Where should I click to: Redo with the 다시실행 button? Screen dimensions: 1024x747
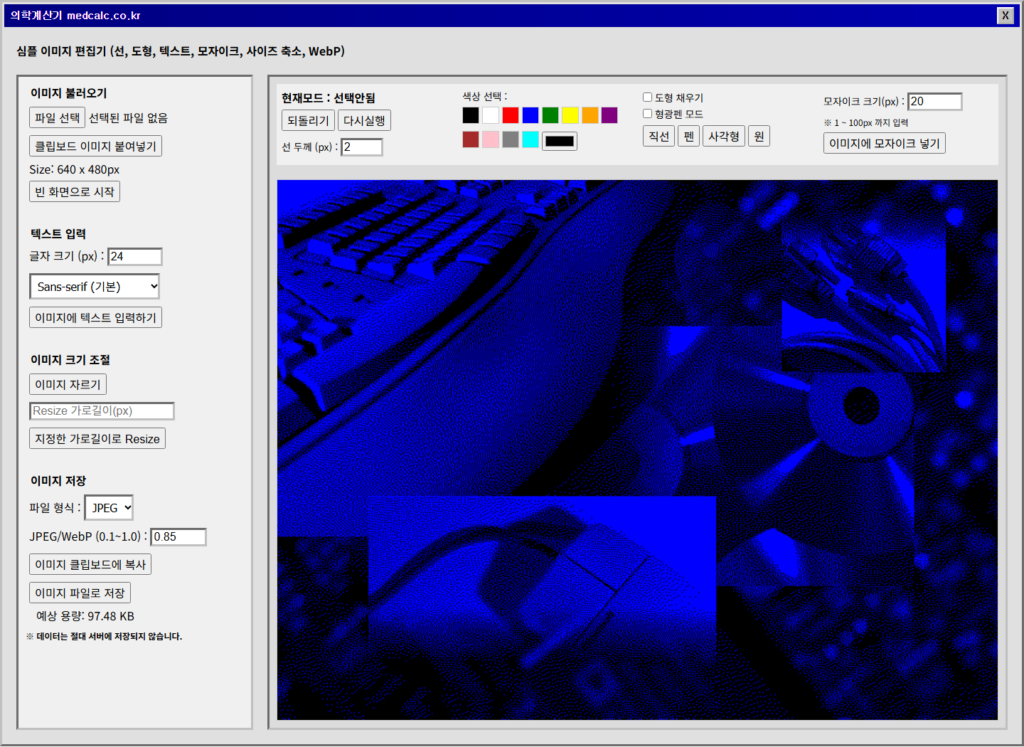pos(364,120)
